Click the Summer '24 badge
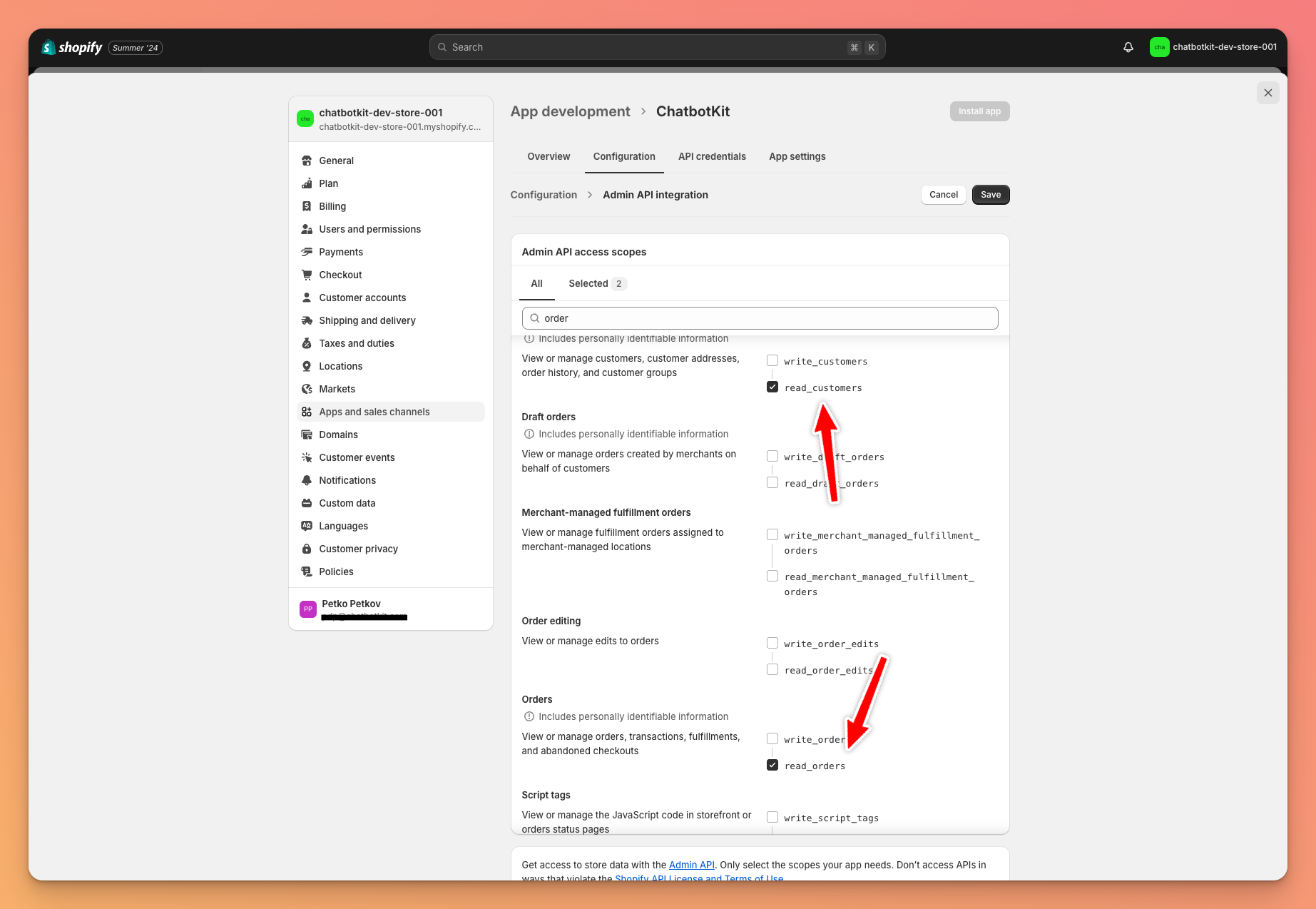Viewport: 1316px width, 909px height. (136, 48)
